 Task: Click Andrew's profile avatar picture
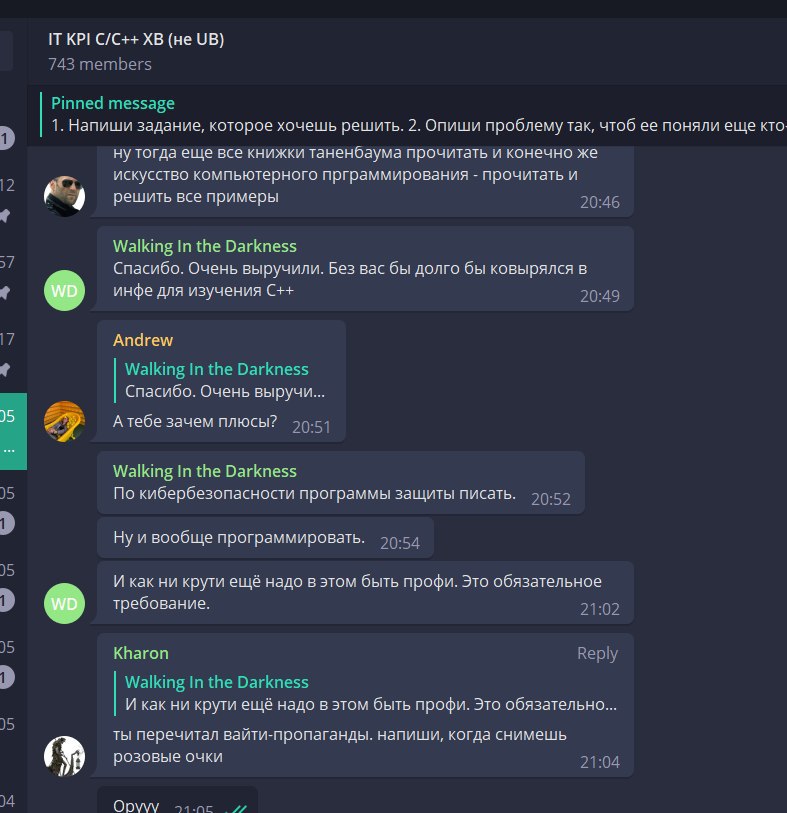coord(64,422)
